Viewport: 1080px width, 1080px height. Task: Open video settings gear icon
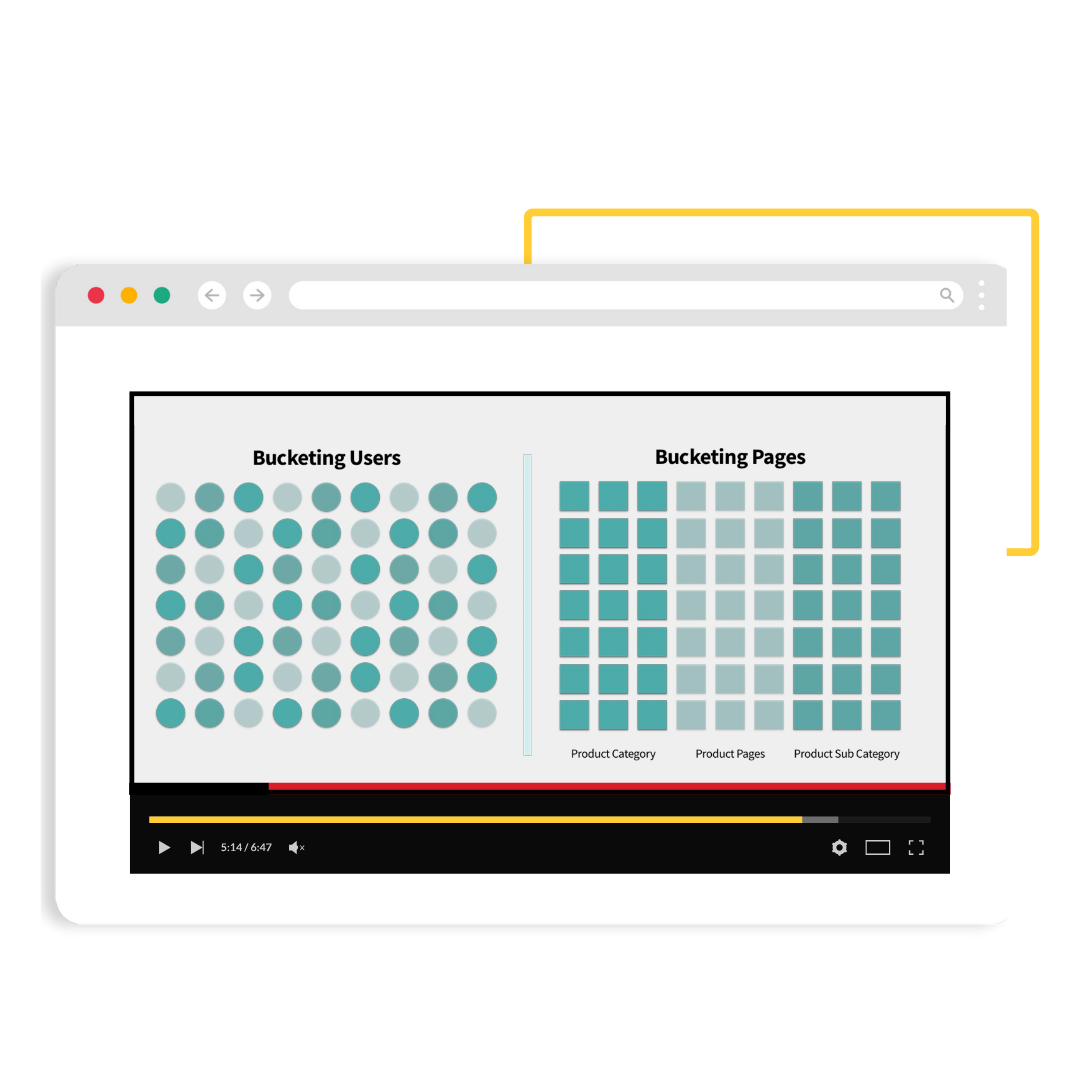(839, 847)
